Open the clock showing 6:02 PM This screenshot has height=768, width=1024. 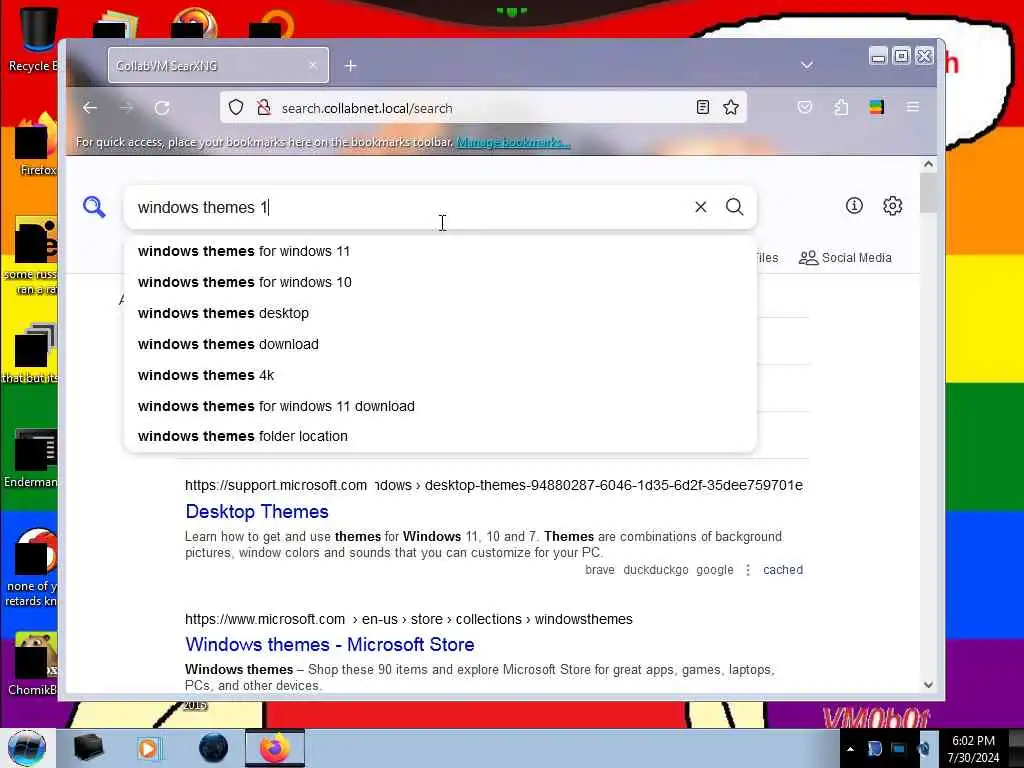[x=973, y=748]
